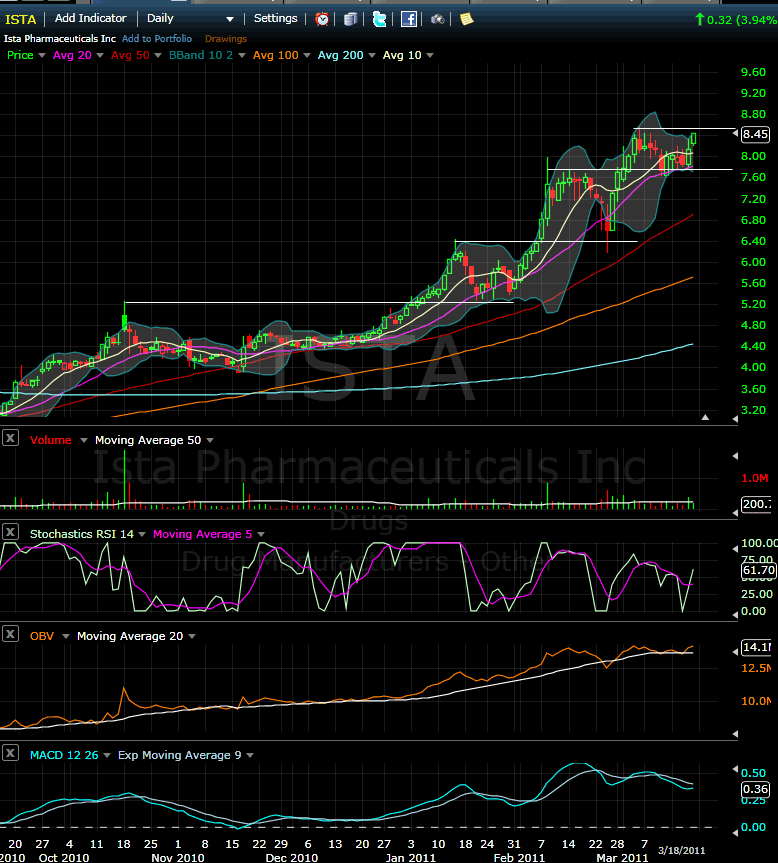Click the Avg 20 label

click(x=72, y=55)
